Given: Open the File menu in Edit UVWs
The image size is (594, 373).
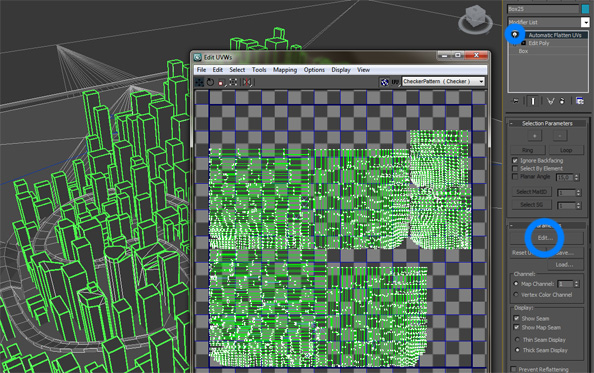Looking at the screenshot, I should (201, 70).
